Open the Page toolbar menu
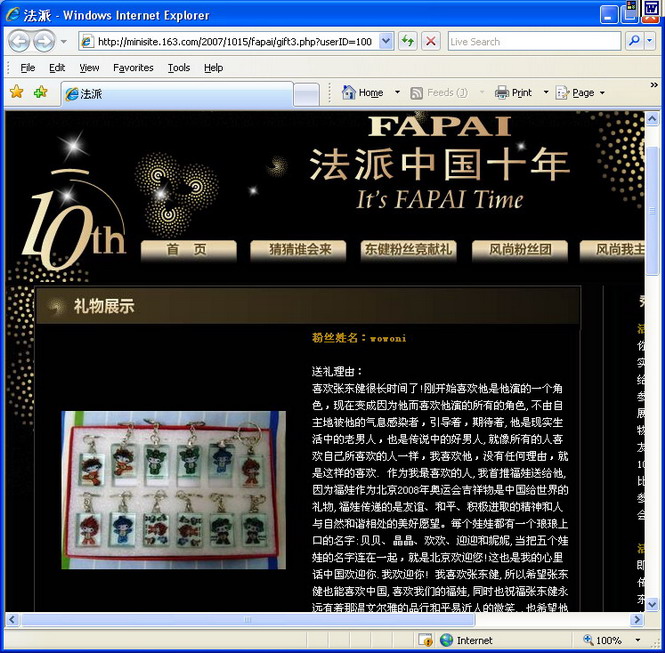This screenshot has width=665, height=653. tap(580, 92)
